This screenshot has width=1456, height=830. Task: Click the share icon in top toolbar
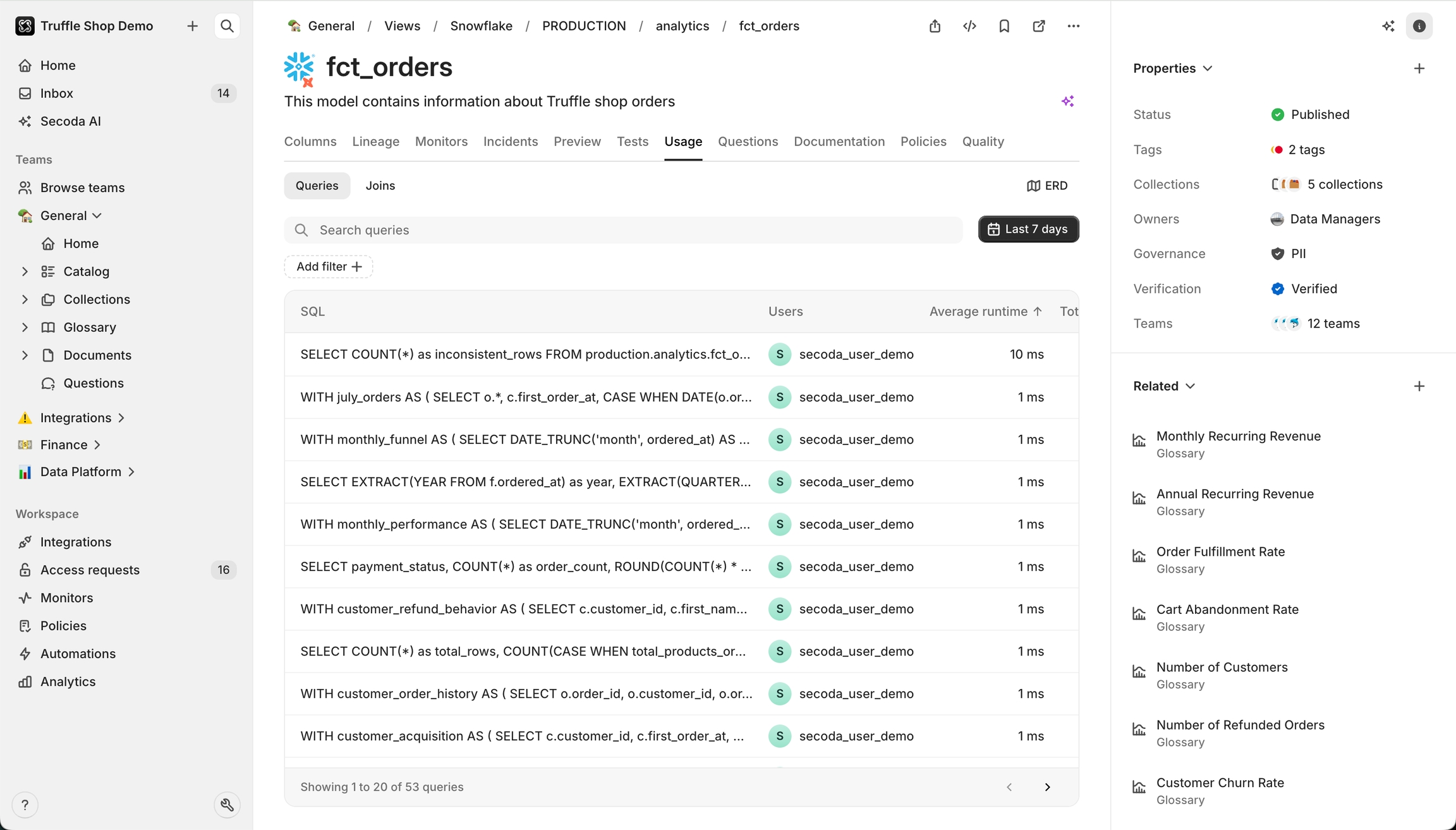coord(935,26)
